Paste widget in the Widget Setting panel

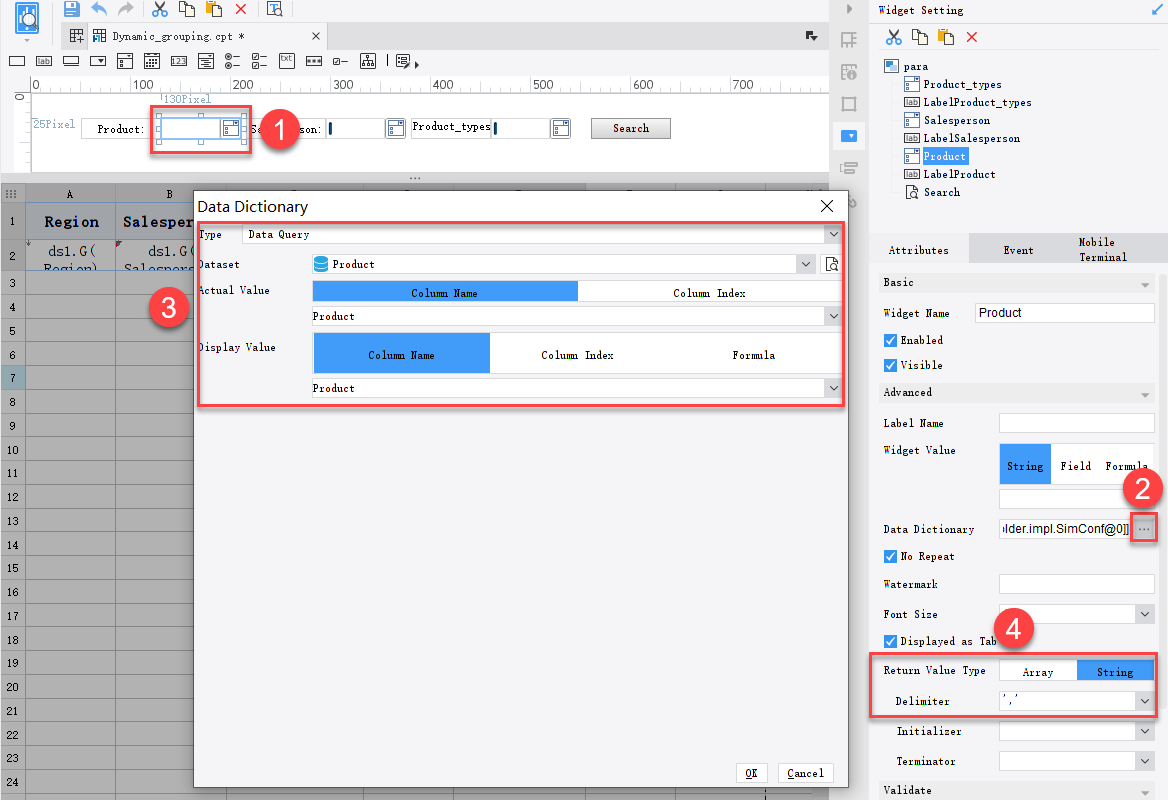pyautogui.click(x=944, y=35)
